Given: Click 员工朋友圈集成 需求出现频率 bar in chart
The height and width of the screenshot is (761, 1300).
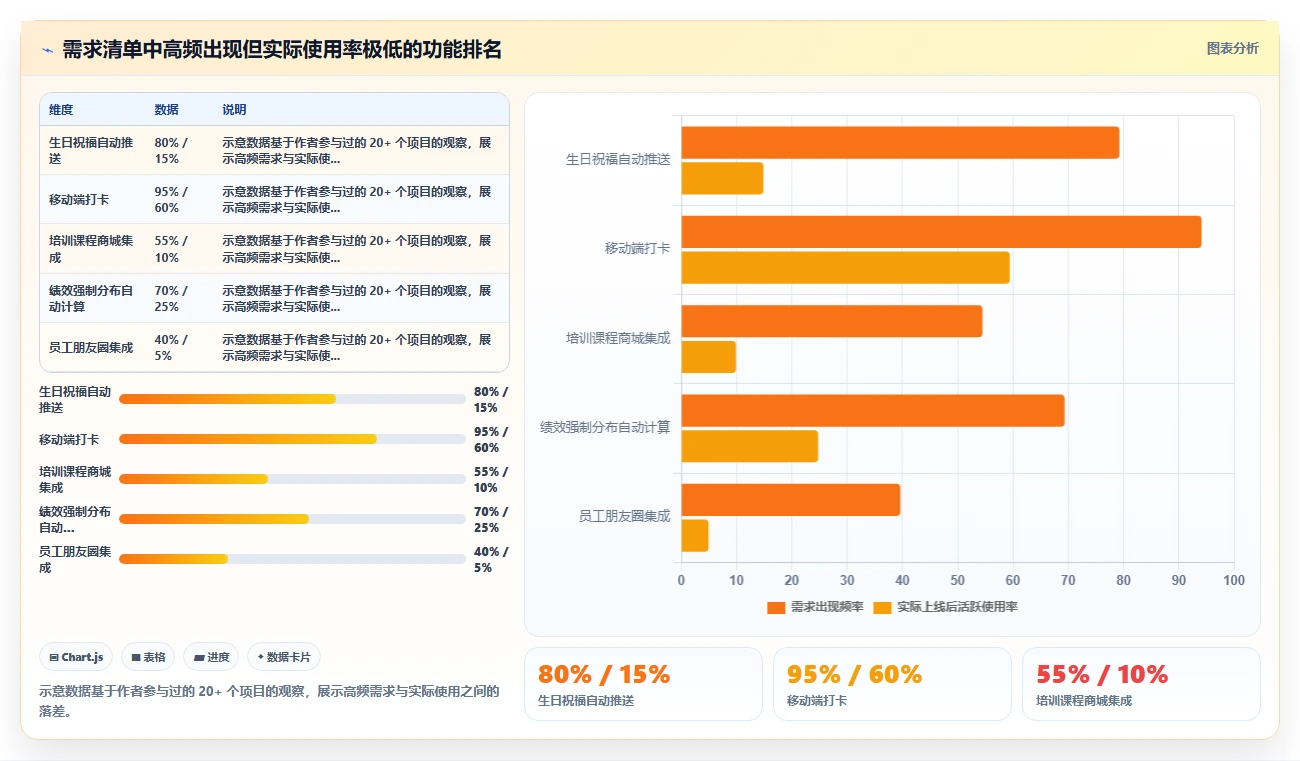Looking at the screenshot, I should [791, 500].
